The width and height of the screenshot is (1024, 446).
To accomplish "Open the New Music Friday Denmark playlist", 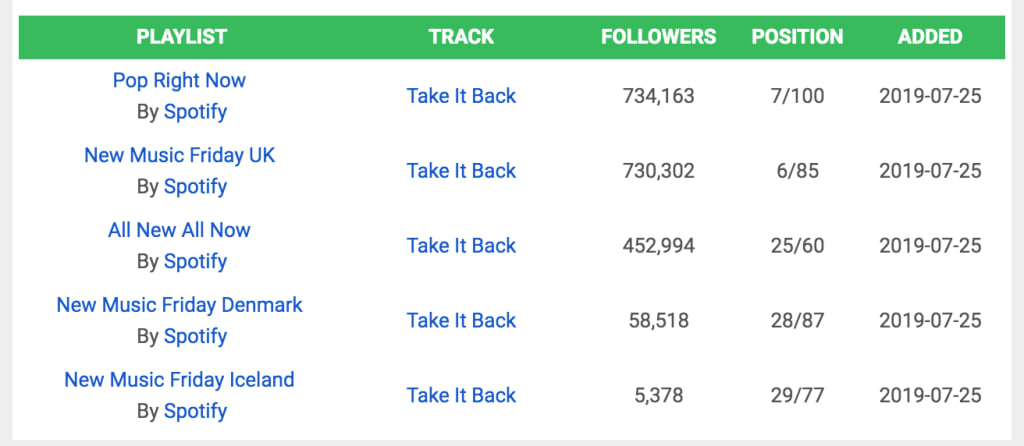I will point(179,305).
